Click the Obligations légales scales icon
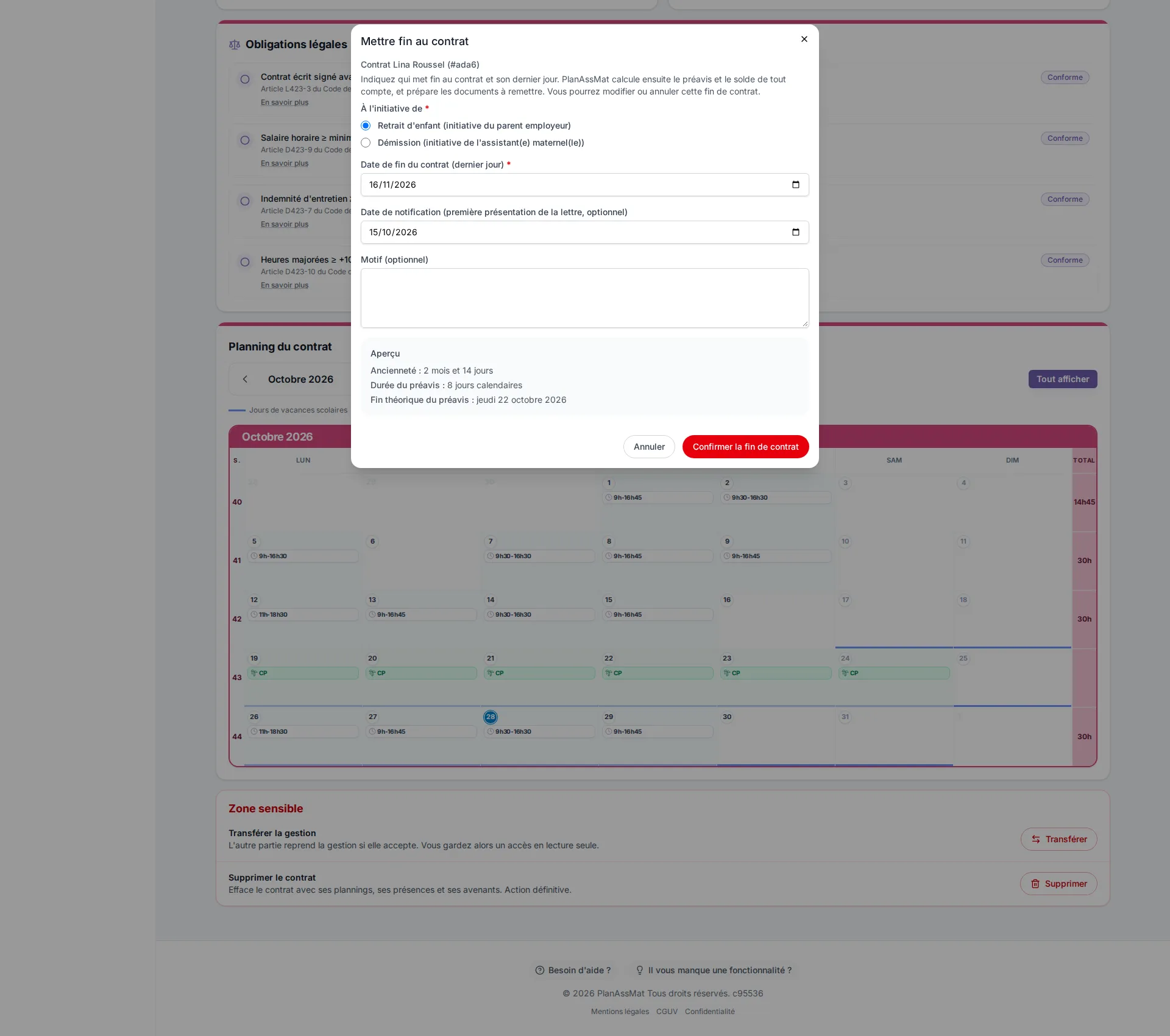1170x1036 pixels. pos(235,44)
